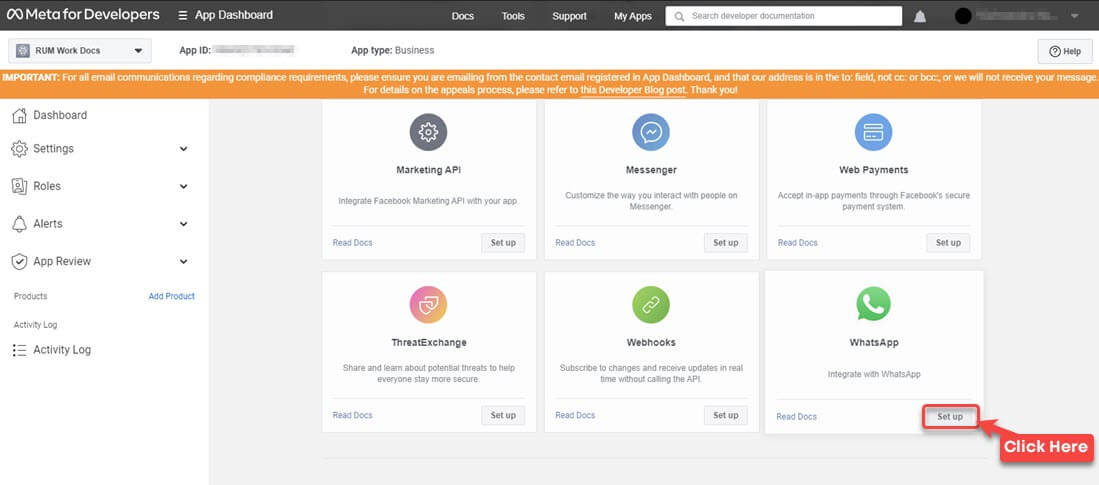
Task: Expand the App Review chevron in sidebar
Action: (x=184, y=261)
